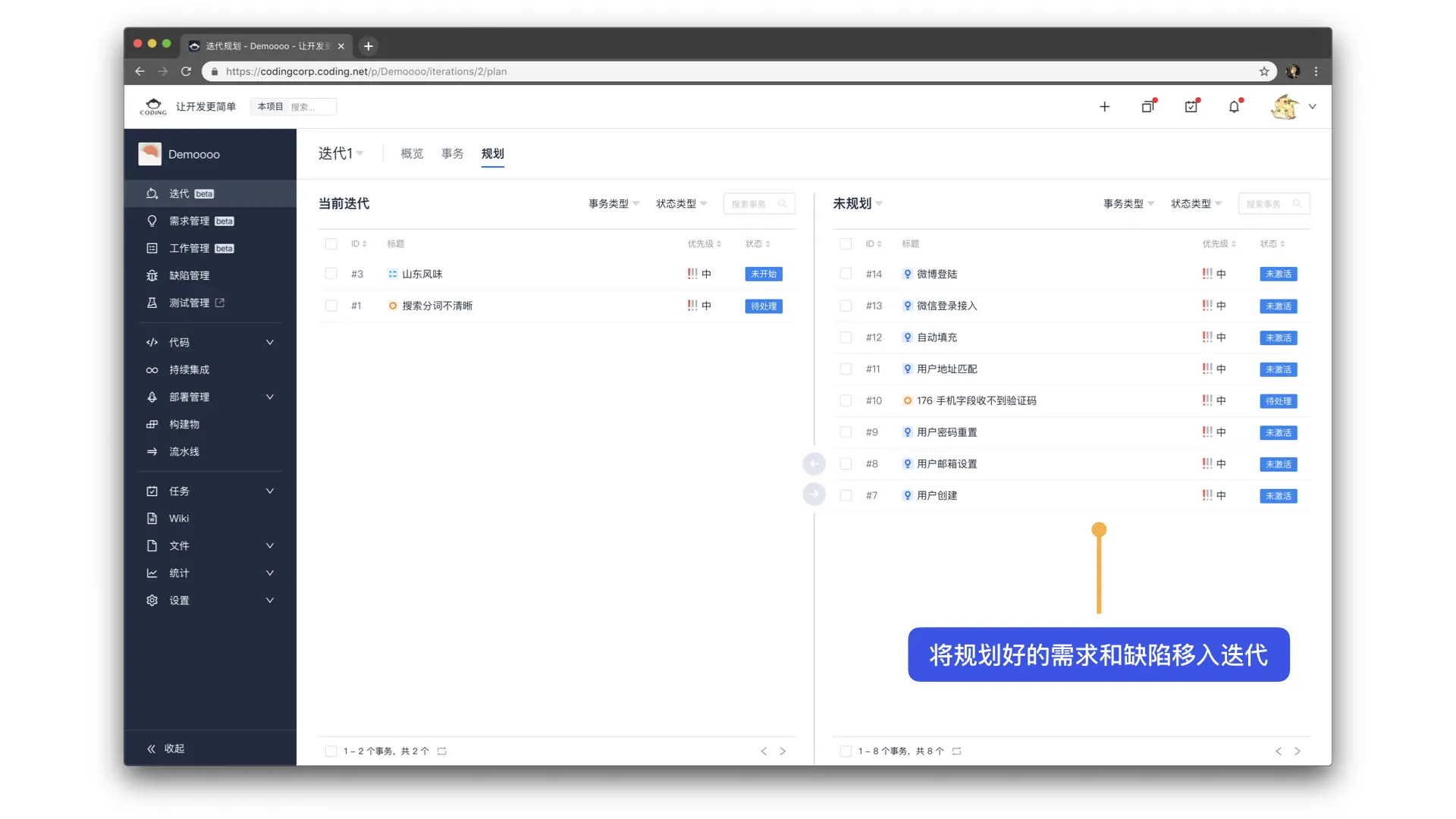Switch to the 事务 tab

pyautogui.click(x=453, y=153)
